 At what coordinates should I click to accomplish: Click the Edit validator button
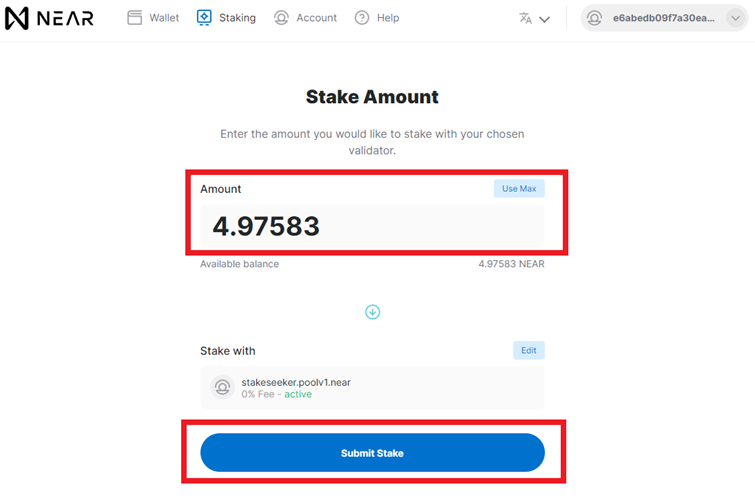529,351
